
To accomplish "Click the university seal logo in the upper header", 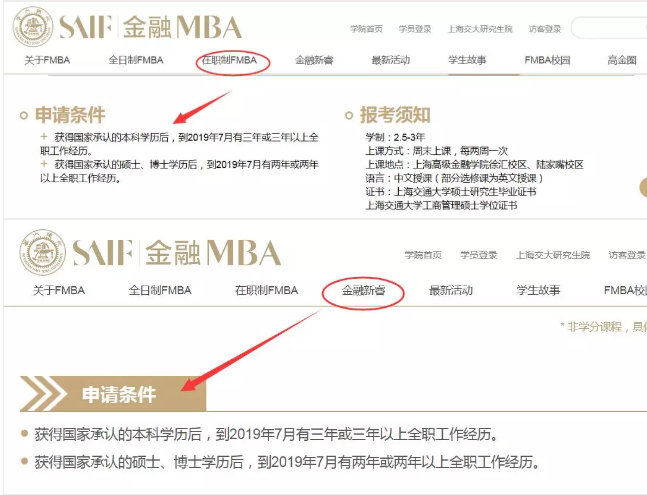I will [32, 27].
